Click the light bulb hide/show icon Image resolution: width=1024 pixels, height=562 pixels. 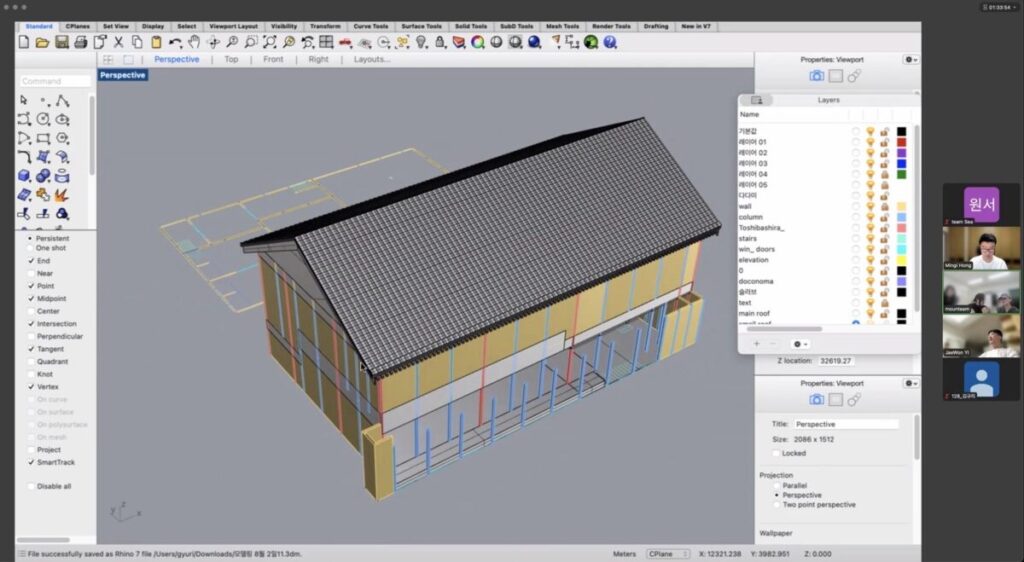point(421,42)
